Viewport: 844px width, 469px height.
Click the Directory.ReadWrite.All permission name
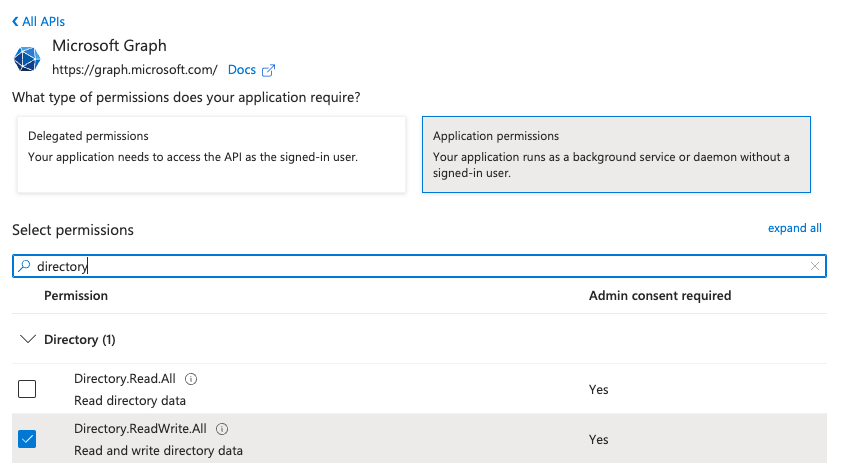pyautogui.click(x=140, y=429)
